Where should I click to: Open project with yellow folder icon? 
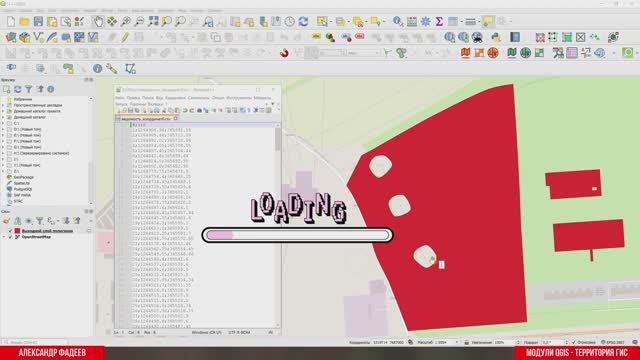coord(24,21)
